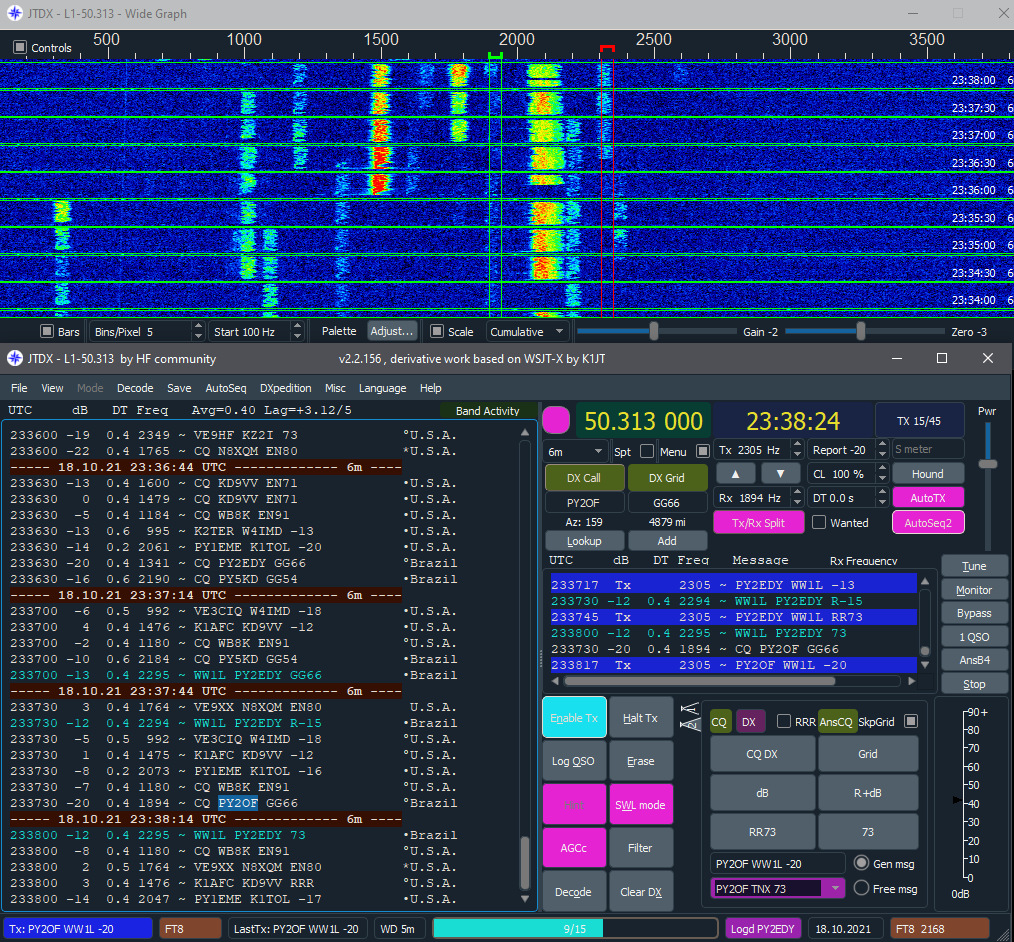The height and width of the screenshot is (942, 1014).
Task: Increase the Bins/Pixel stepper value
Action: coord(199,326)
